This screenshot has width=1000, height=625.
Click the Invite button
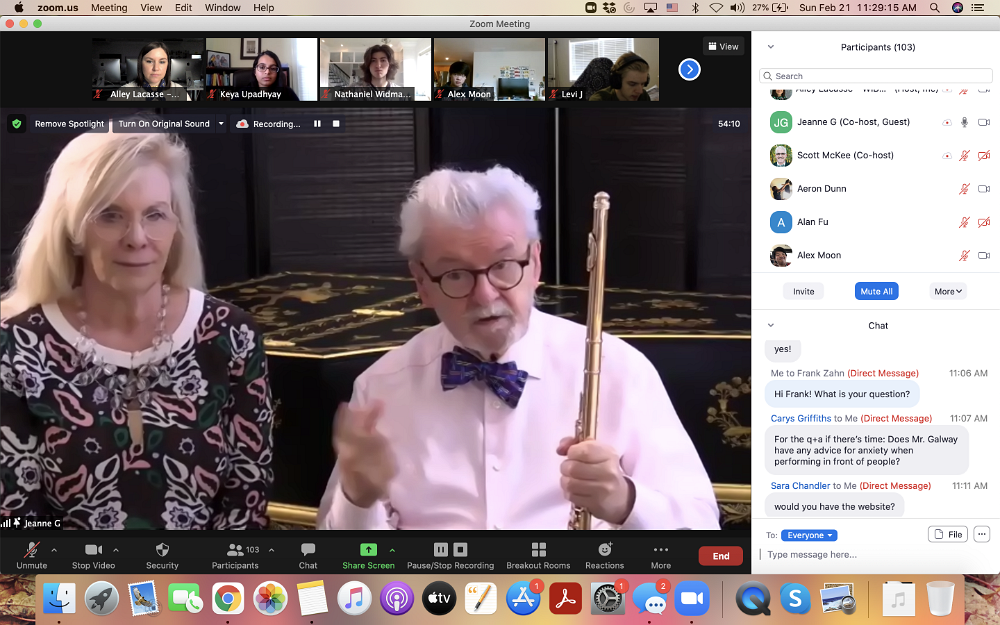pyautogui.click(x=804, y=291)
